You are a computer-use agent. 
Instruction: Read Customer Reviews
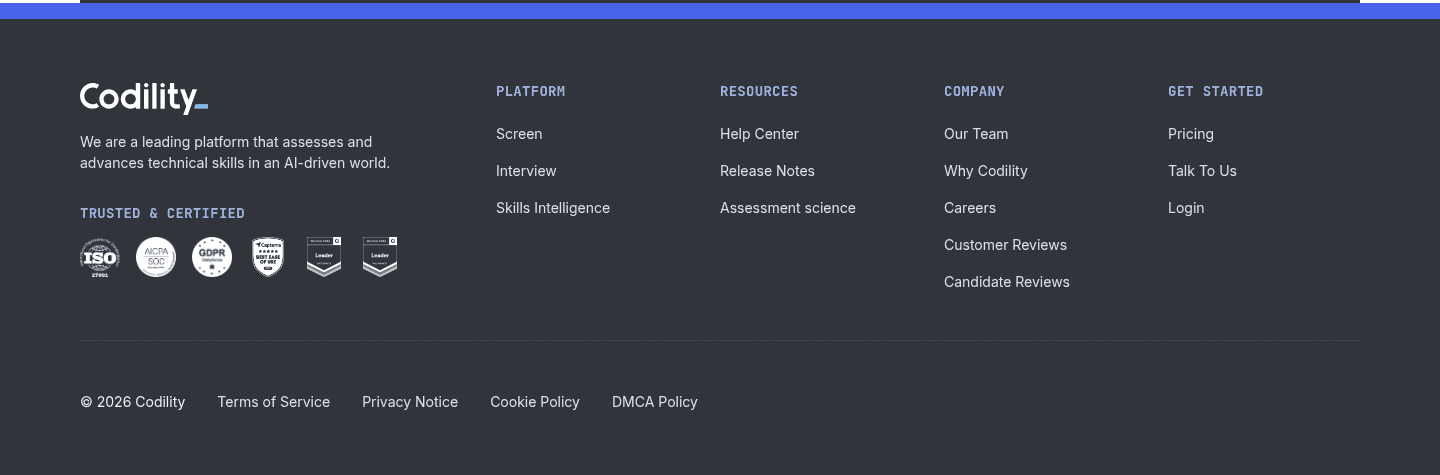point(1005,245)
